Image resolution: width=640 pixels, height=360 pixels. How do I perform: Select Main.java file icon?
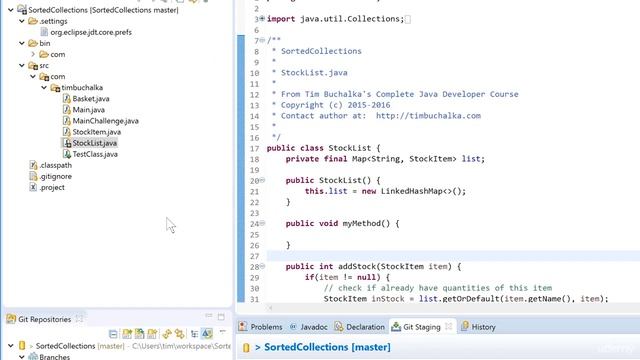[67, 109]
